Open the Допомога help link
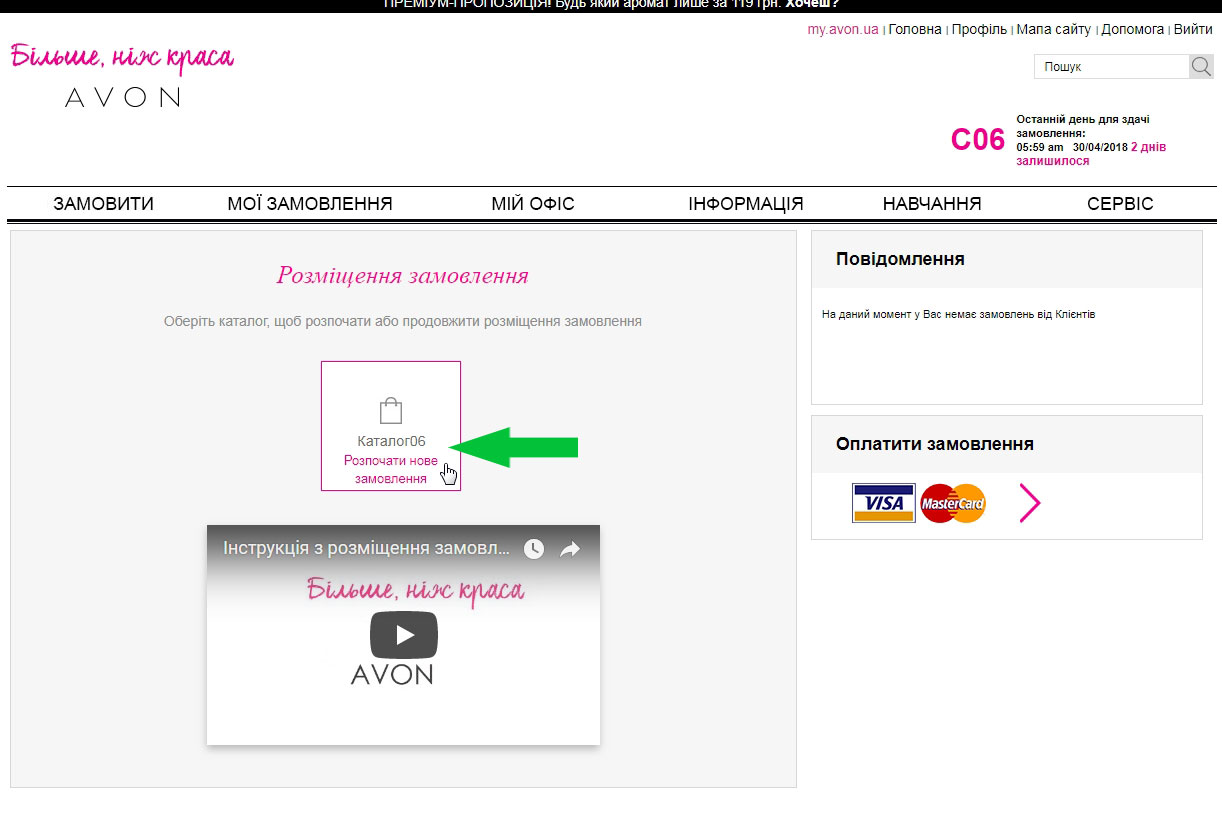Image resolution: width=1222 pixels, height=822 pixels. pyautogui.click(x=1133, y=29)
